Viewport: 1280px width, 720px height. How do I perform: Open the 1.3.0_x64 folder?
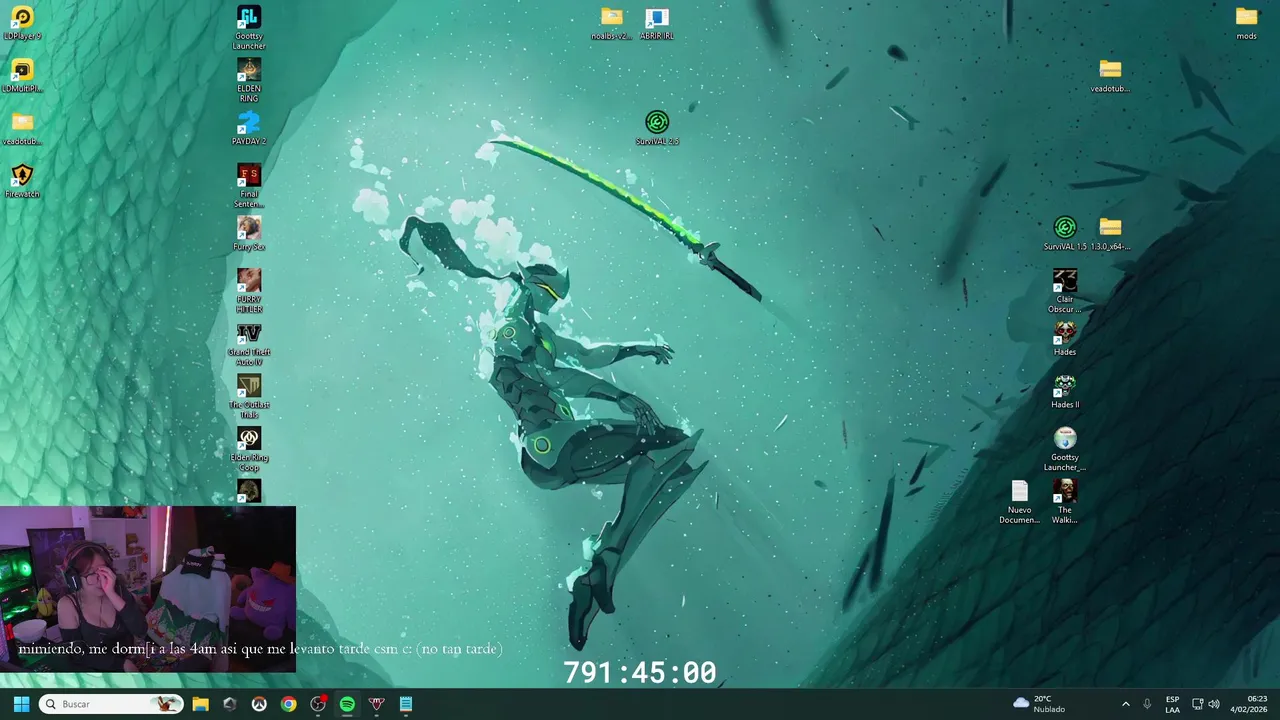click(x=1110, y=234)
